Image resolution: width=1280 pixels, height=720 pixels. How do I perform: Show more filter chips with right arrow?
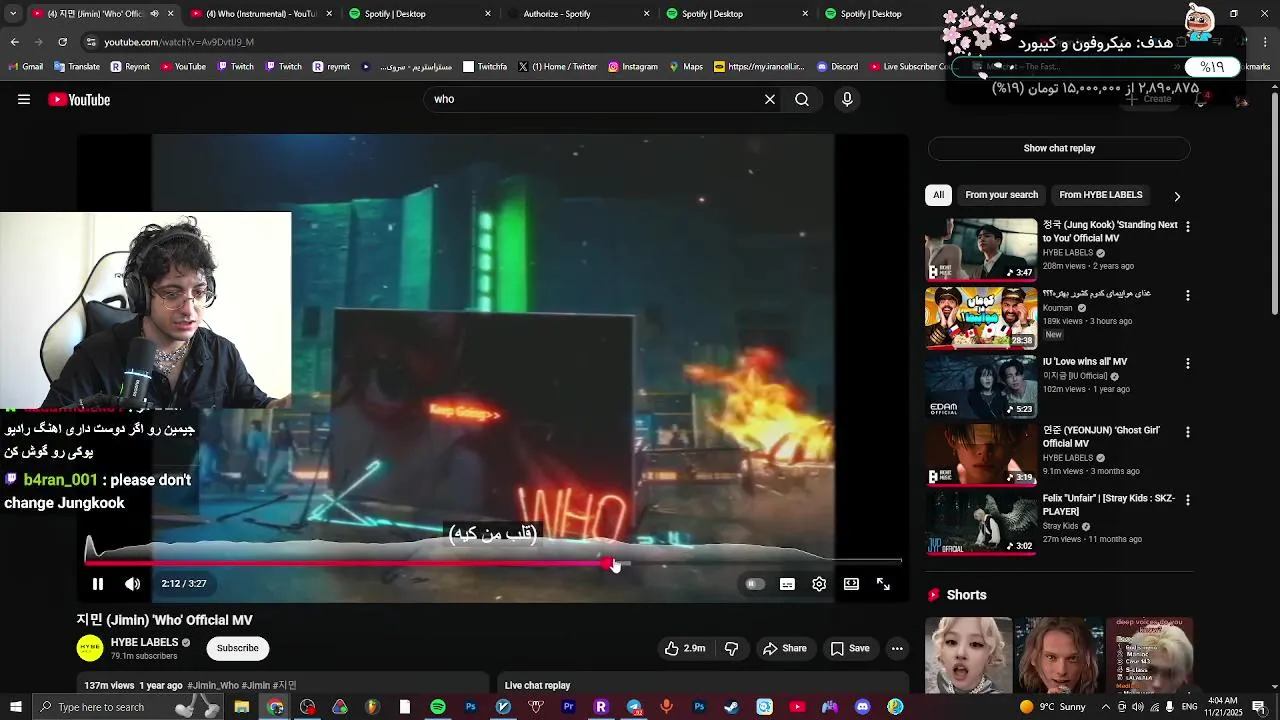click(1177, 196)
